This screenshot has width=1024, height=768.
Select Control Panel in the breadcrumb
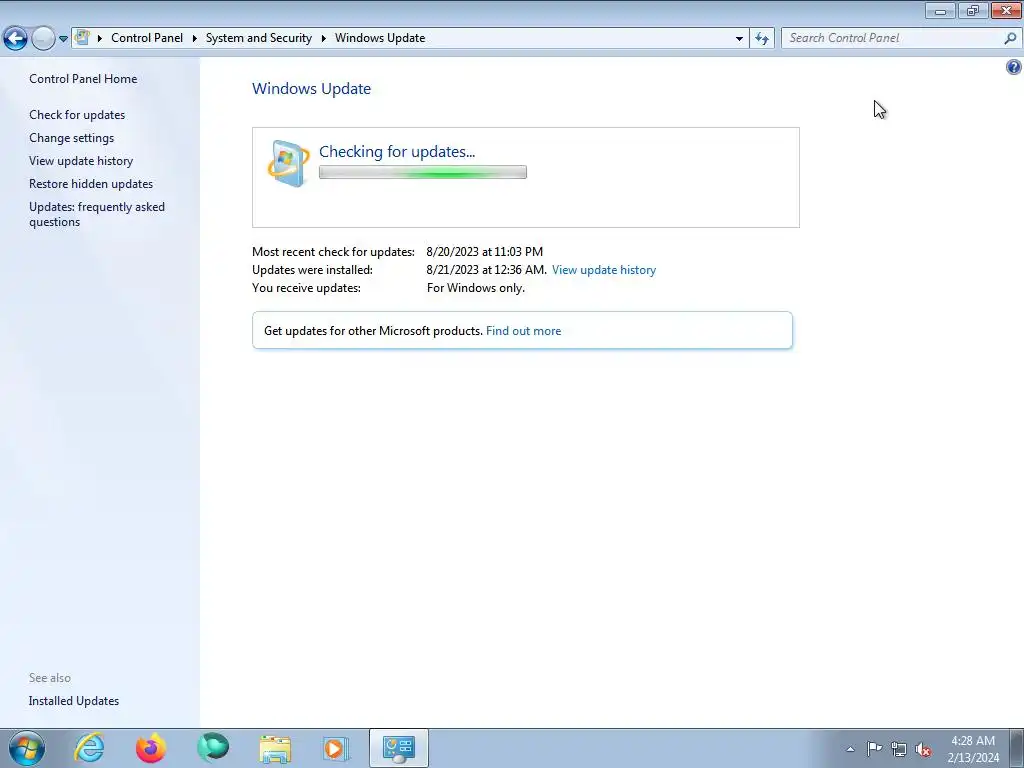coord(147,38)
